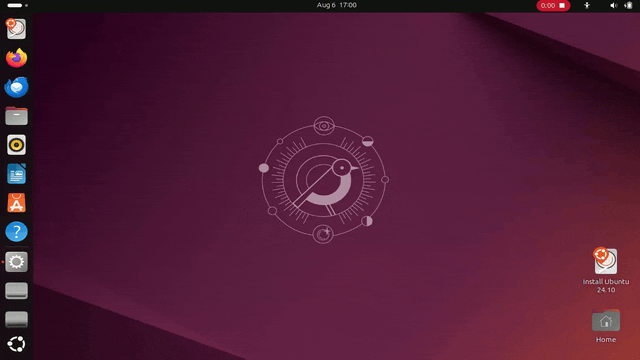Open Settings gear in dock

click(x=16, y=262)
